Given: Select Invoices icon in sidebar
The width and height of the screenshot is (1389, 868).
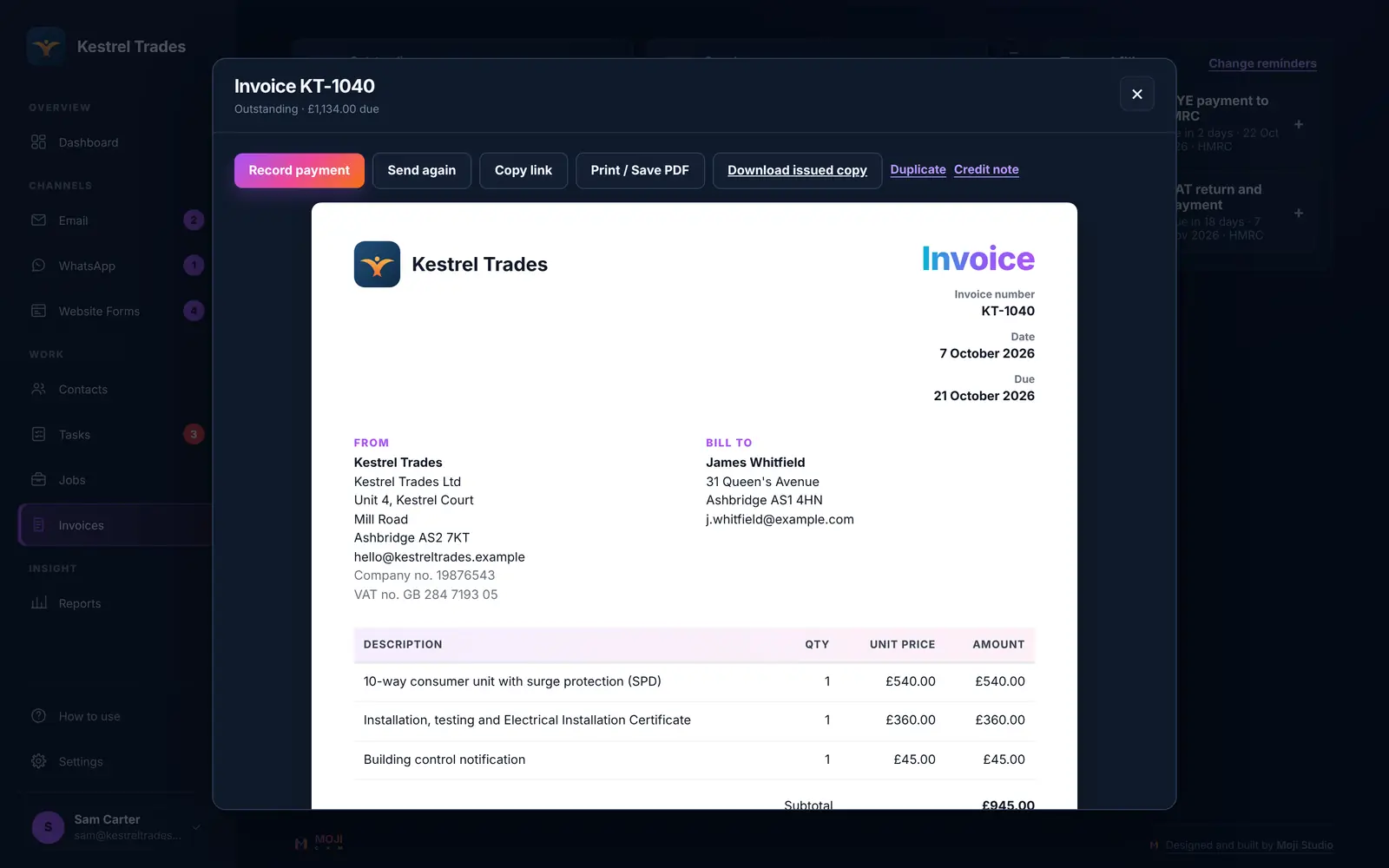Looking at the screenshot, I should (38, 524).
